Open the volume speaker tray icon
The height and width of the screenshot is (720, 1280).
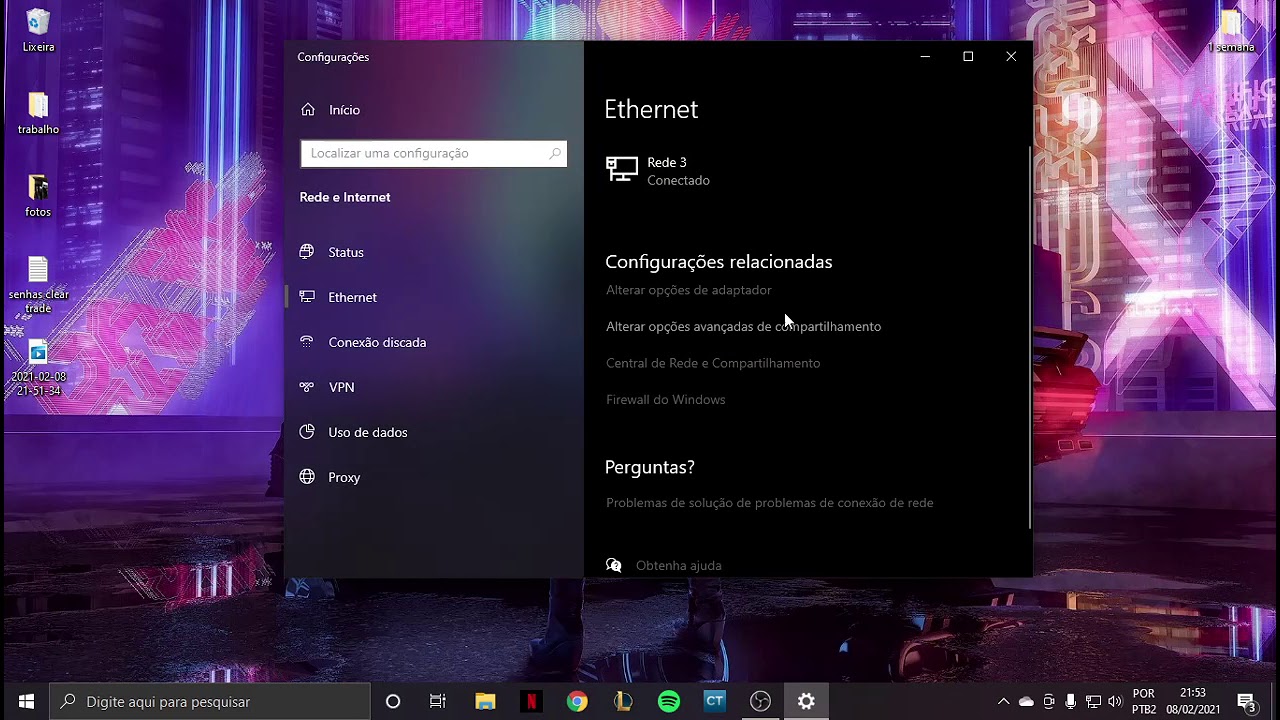point(1115,702)
